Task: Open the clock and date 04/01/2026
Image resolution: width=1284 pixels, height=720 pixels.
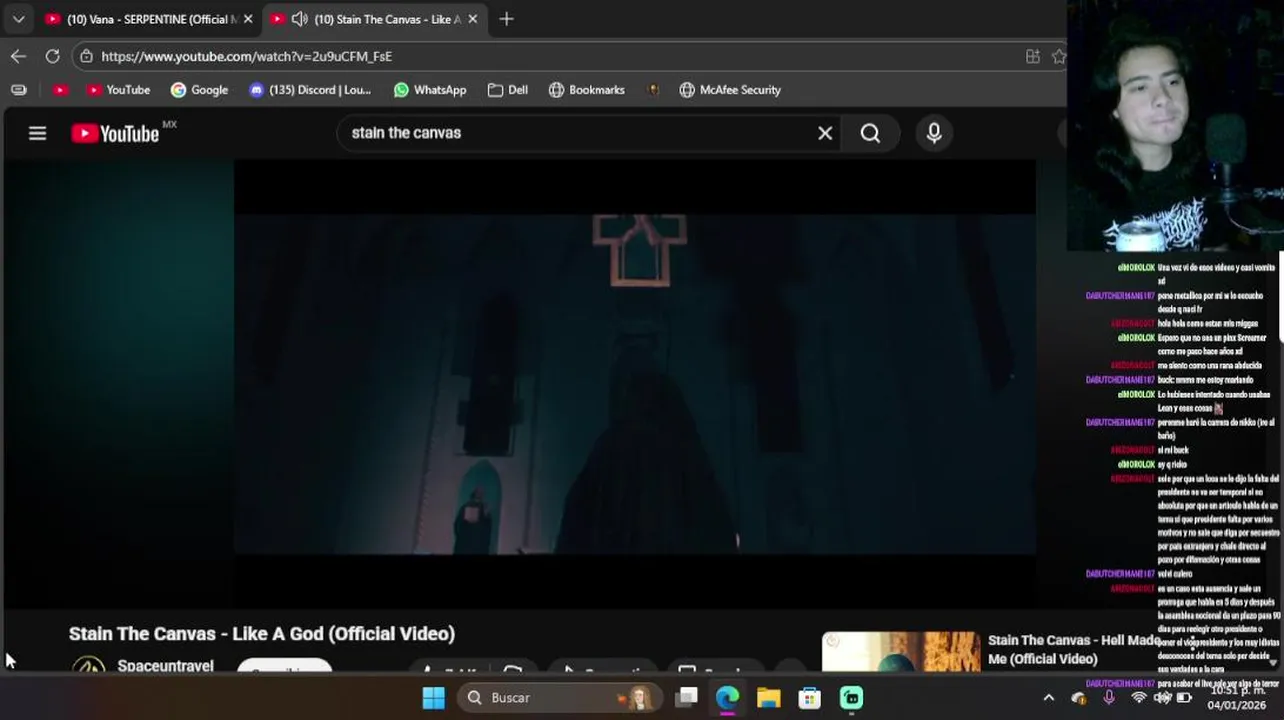Action: [1237, 697]
